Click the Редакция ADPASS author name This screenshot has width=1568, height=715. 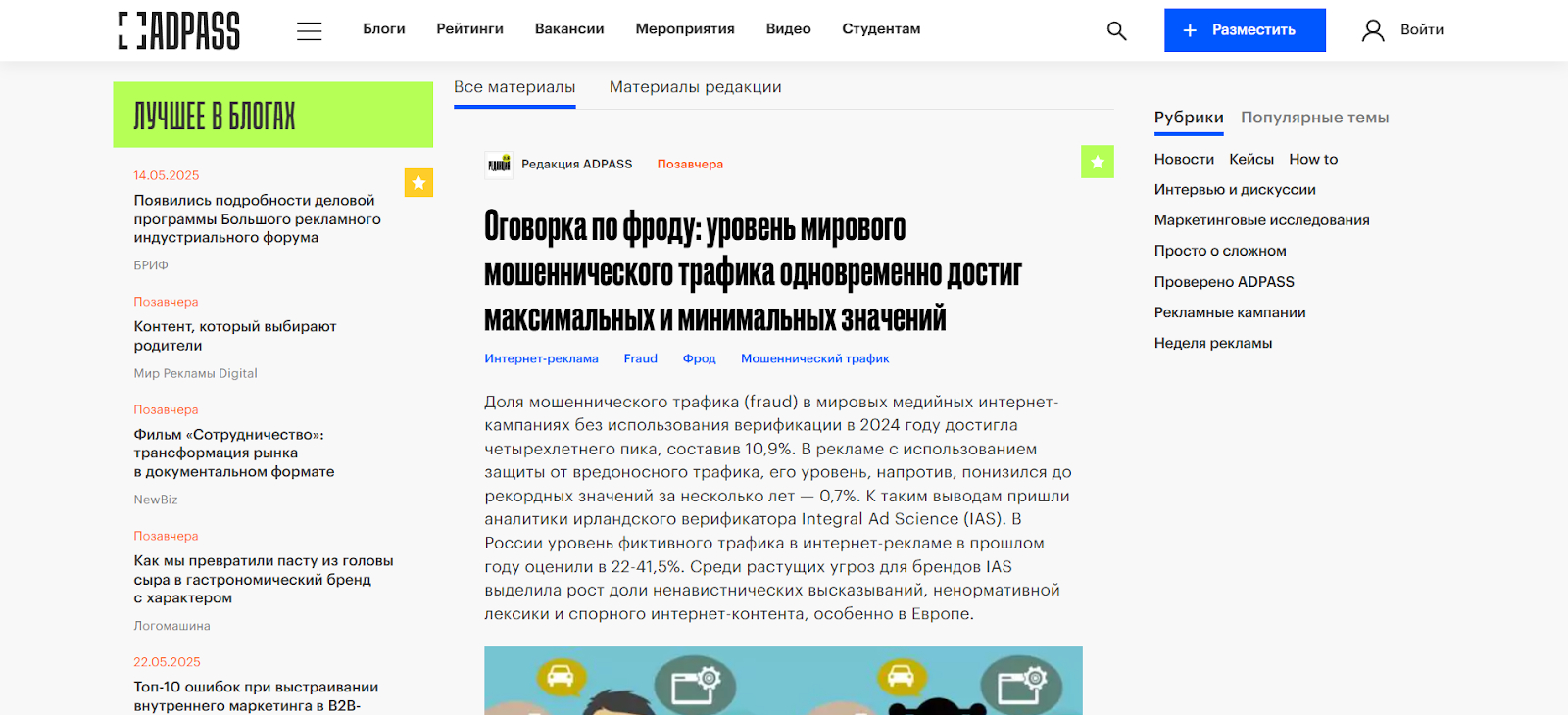(x=577, y=165)
